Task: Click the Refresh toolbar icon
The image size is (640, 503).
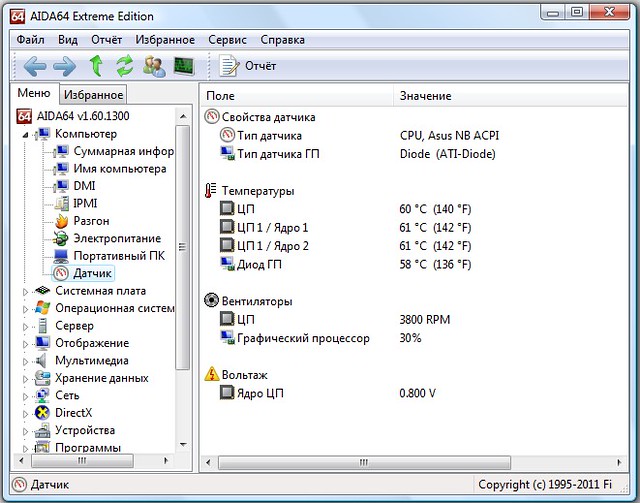Action: pos(125,66)
